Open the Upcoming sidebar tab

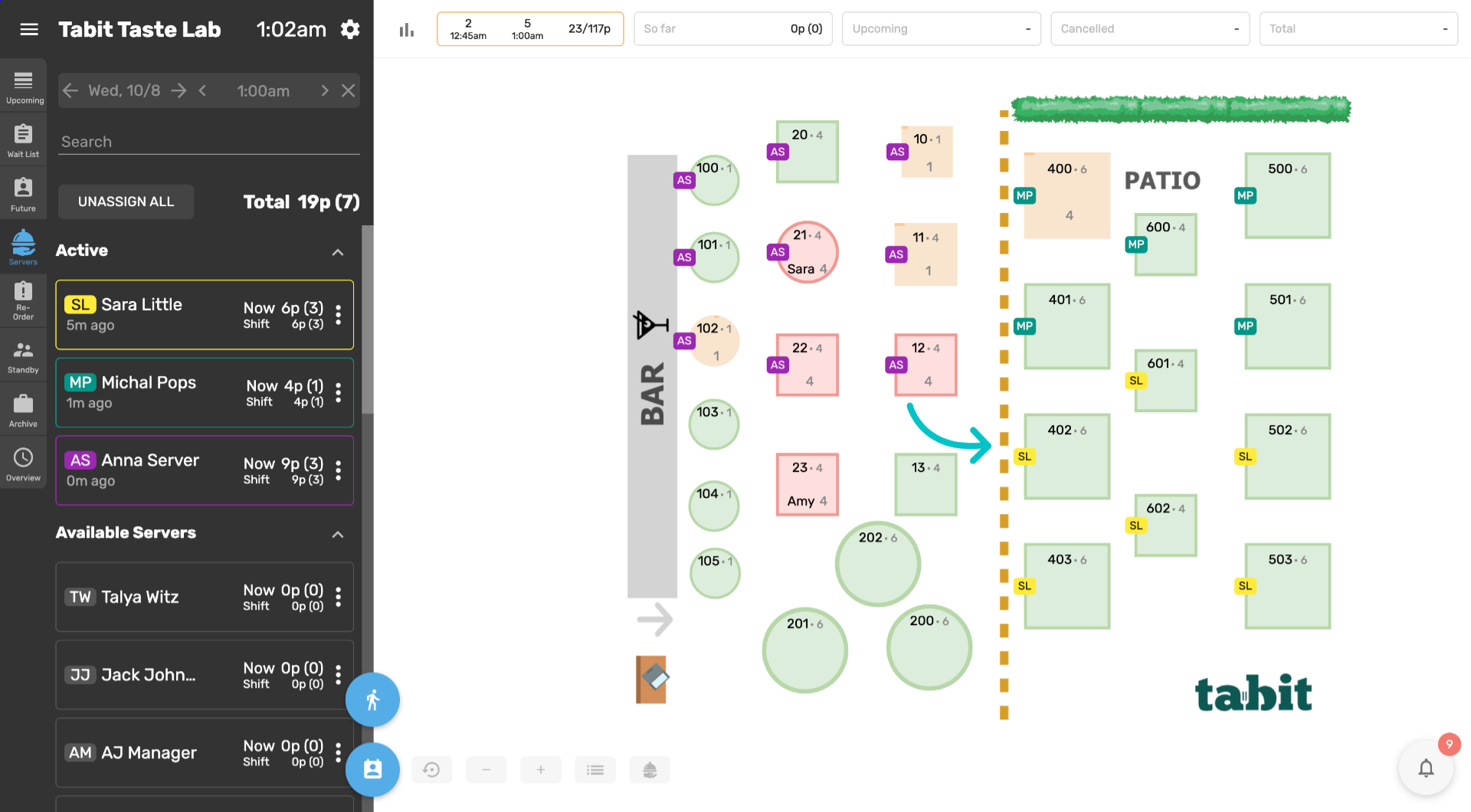point(24,87)
